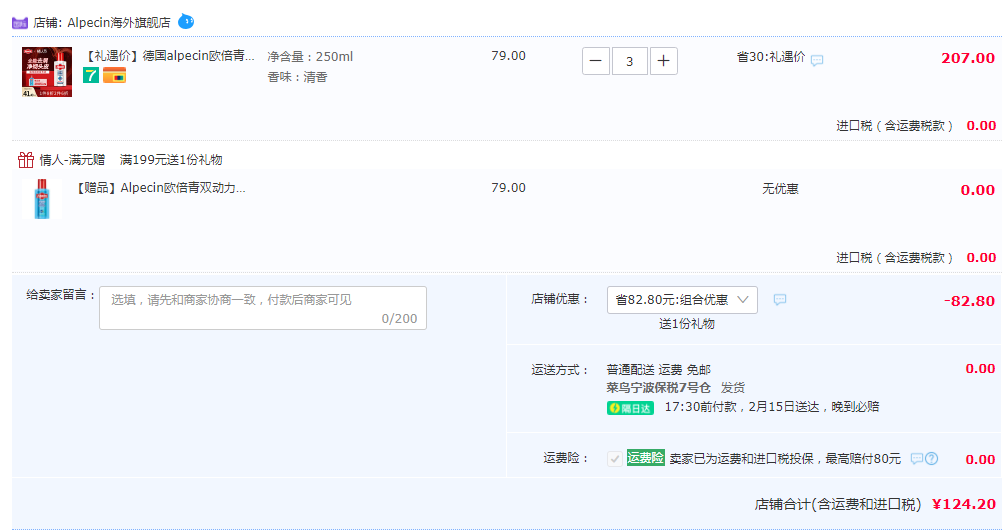1002x530 pixels.
Task: Click the Tmall store icon beside 店铺
Action: [20, 22]
